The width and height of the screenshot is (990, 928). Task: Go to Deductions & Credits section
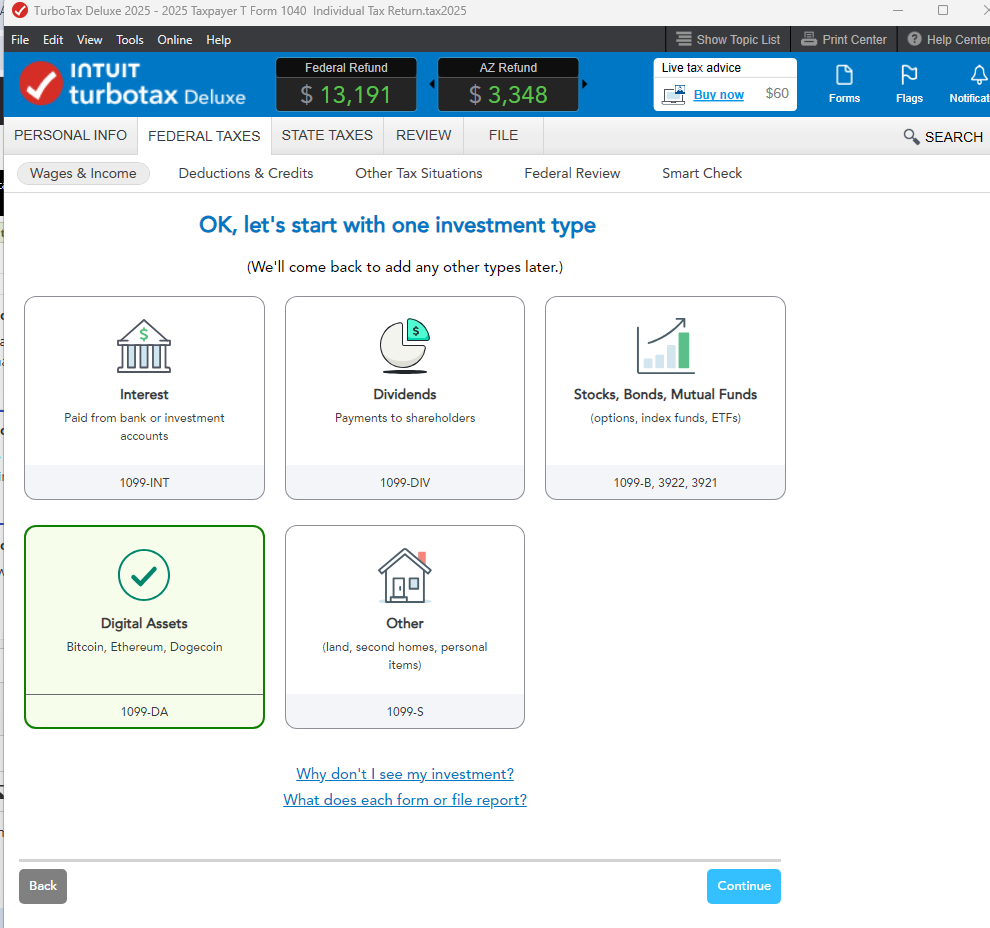click(246, 173)
